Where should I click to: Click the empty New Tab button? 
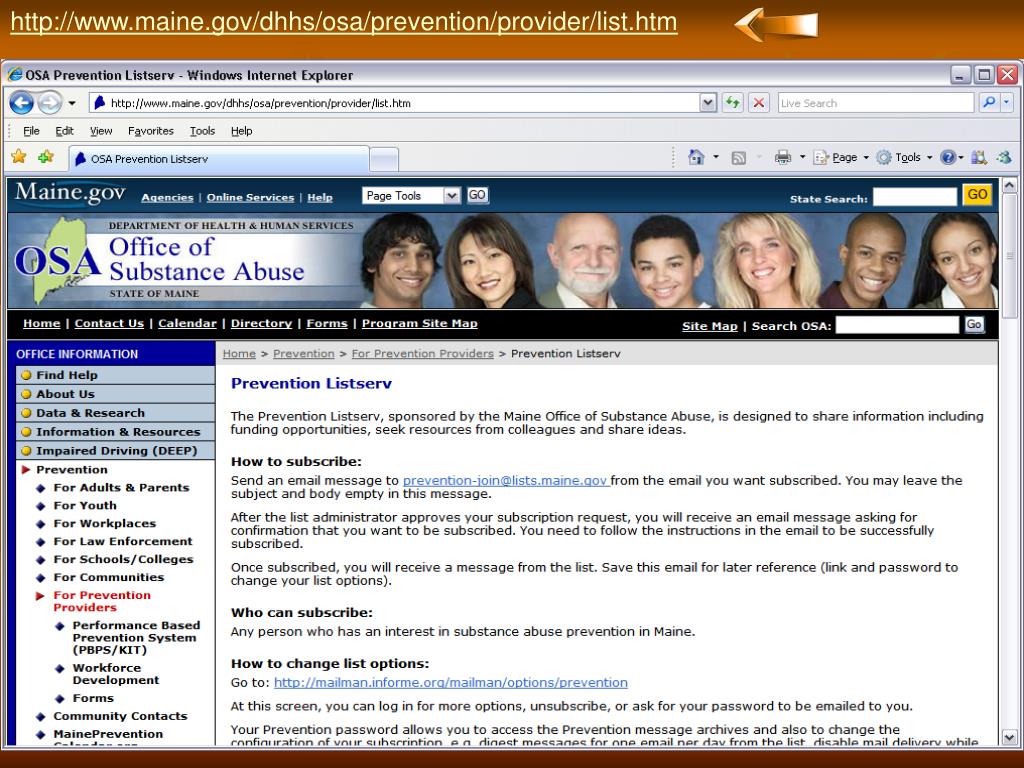coord(384,159)
